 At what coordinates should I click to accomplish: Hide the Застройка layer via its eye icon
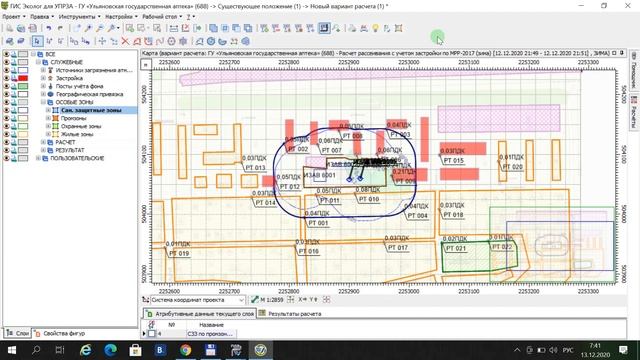coord(7,78)
